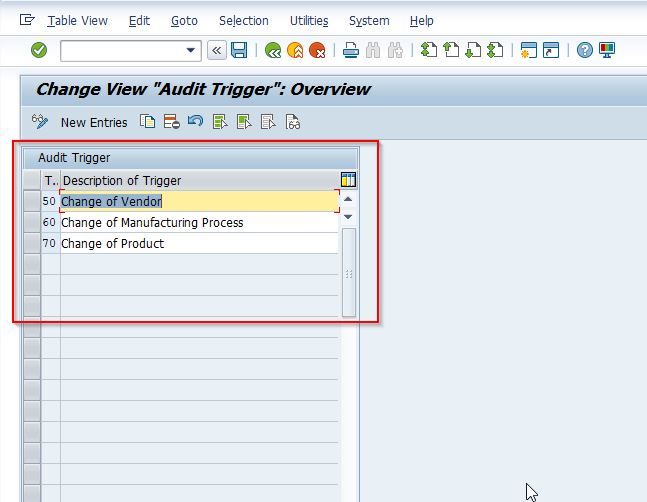Click the trigger code cell '70'
Image resolution: width=647 pixels, height=502 pixels.
point(50,243)
